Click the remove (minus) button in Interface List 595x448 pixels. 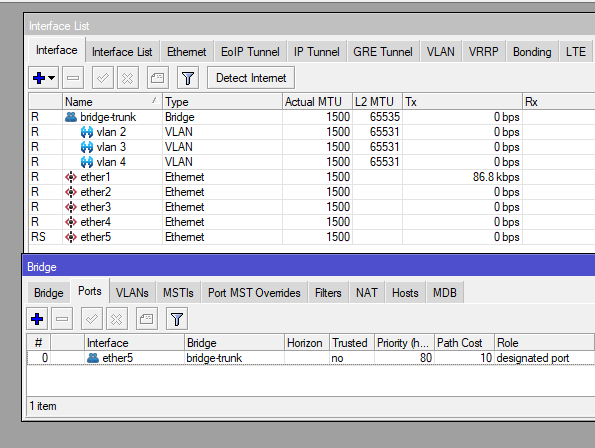coord(73,78)
